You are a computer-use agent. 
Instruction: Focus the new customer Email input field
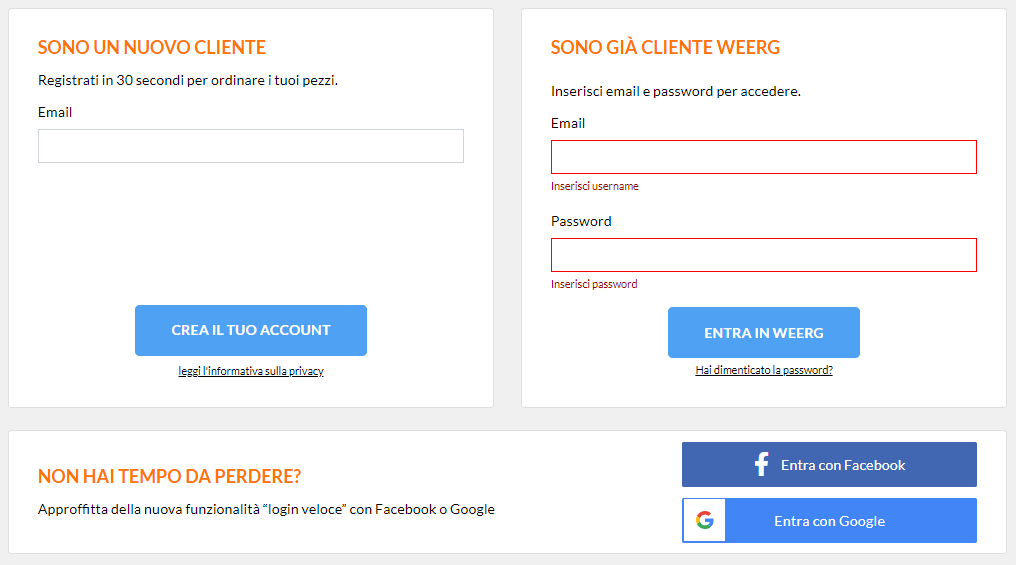pos(251,146)
